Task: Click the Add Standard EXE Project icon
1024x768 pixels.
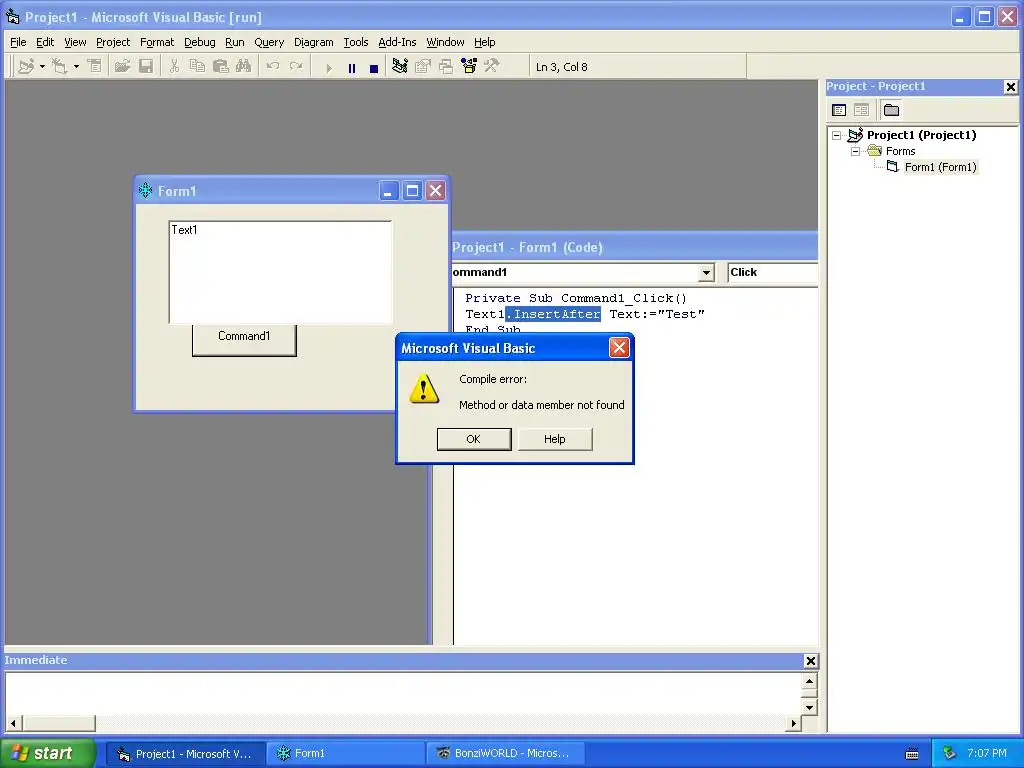Action: [26, 67]
